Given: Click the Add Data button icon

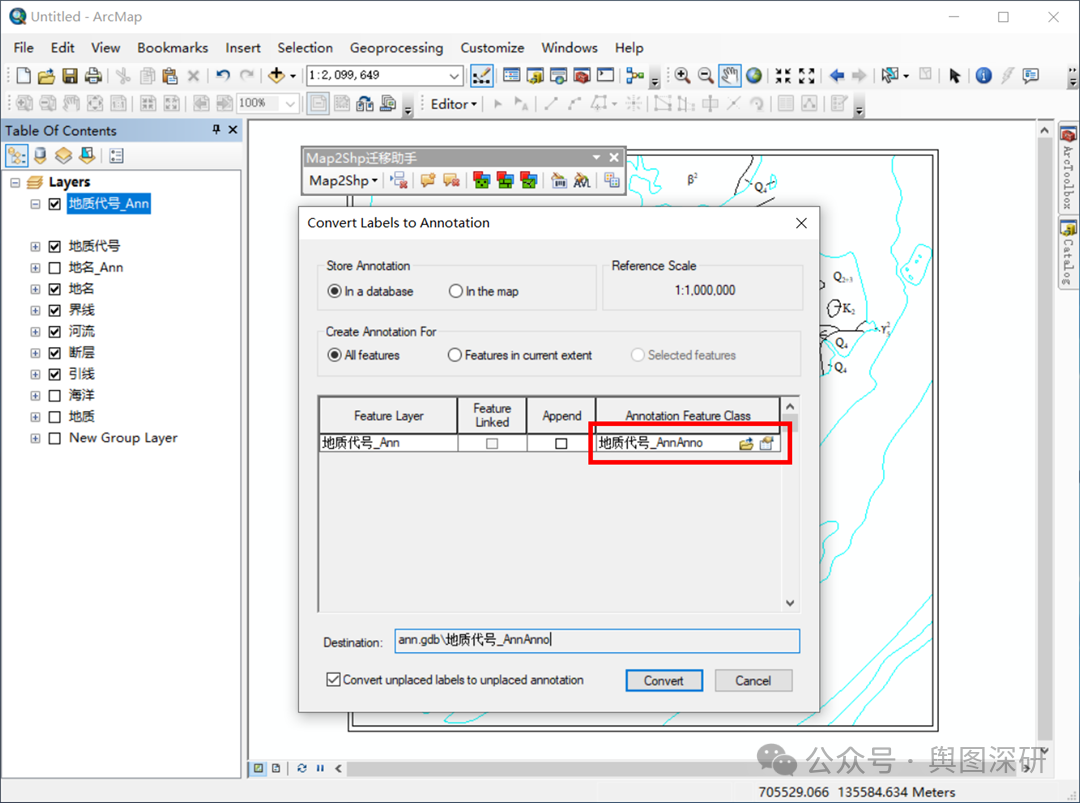Looking at the screenshot, I should (x=277, y=76).
